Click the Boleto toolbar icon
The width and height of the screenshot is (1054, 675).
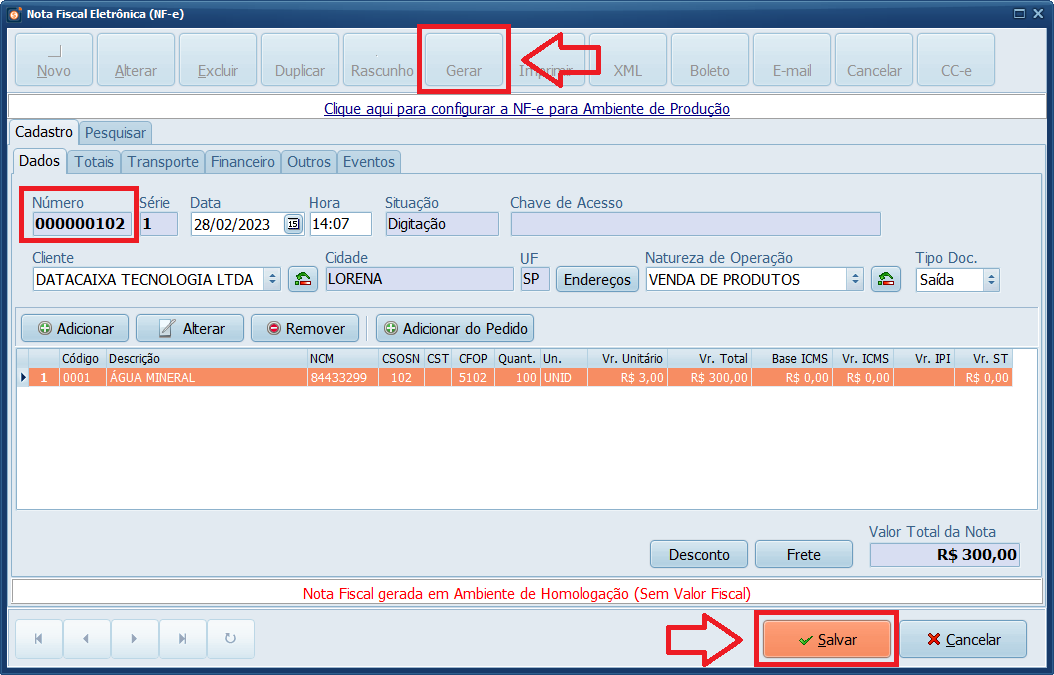[x=709, y=59]
